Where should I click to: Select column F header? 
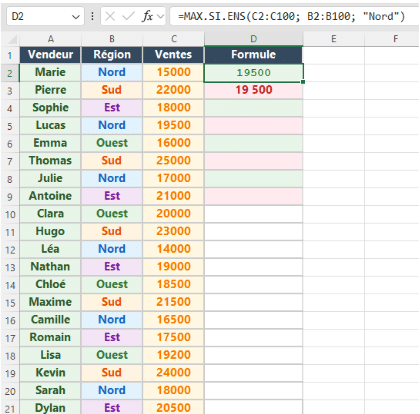point(395,39)
